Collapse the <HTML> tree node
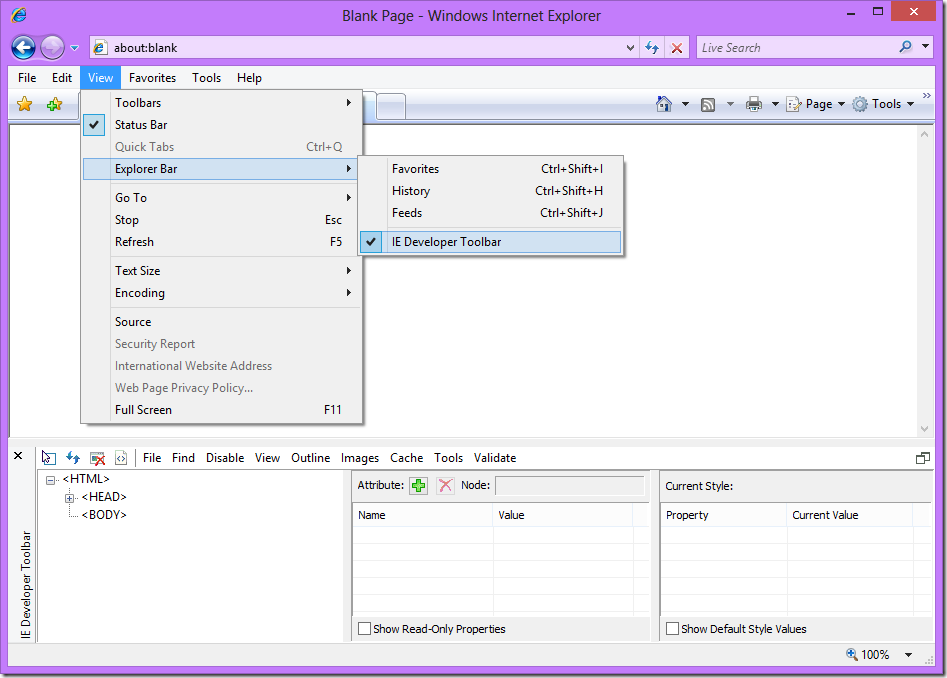Viewport: 947px width, 678px height. [51, 481]
